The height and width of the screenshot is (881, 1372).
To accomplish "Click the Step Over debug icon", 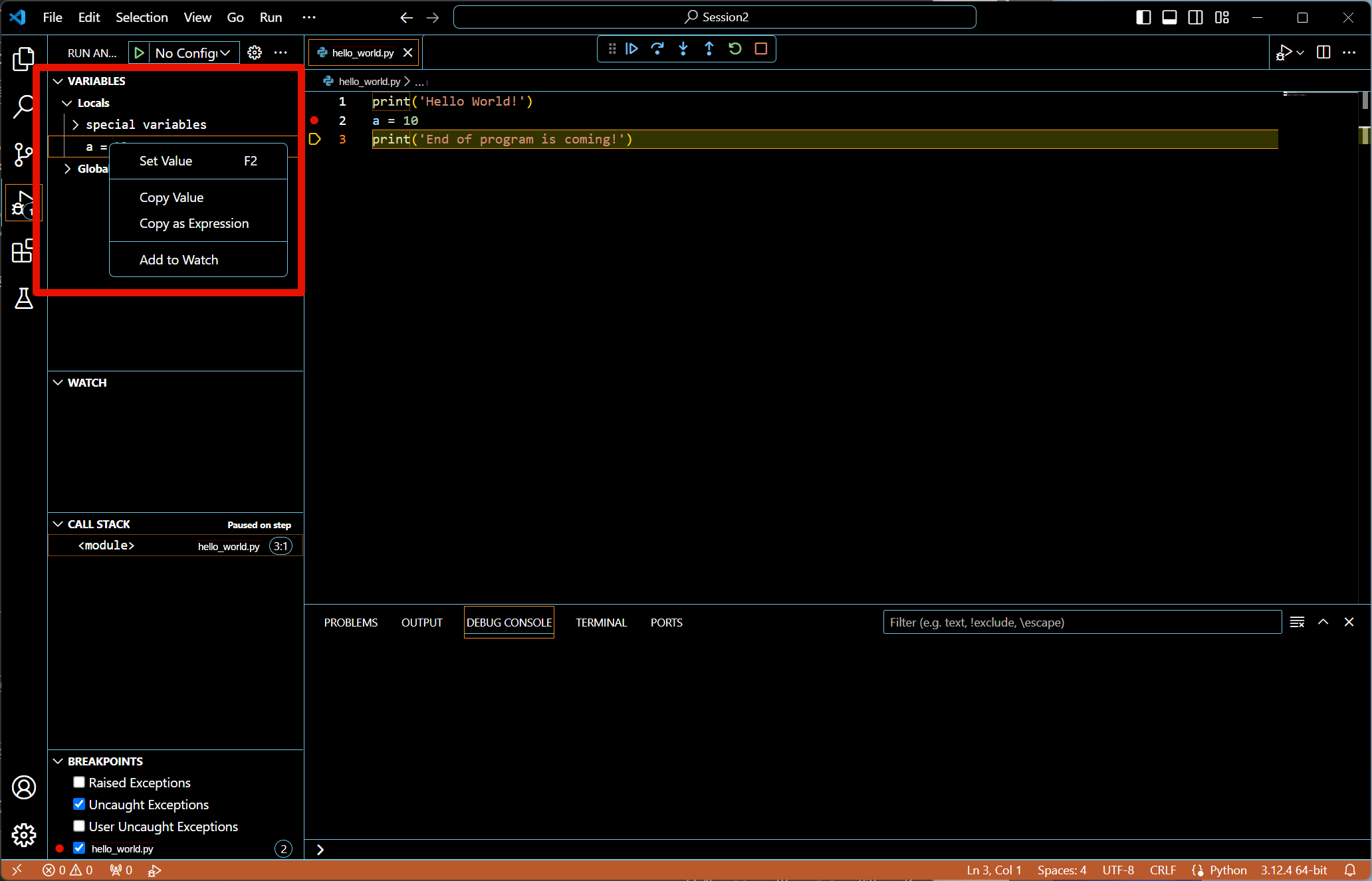I will [x=657, y=49].
